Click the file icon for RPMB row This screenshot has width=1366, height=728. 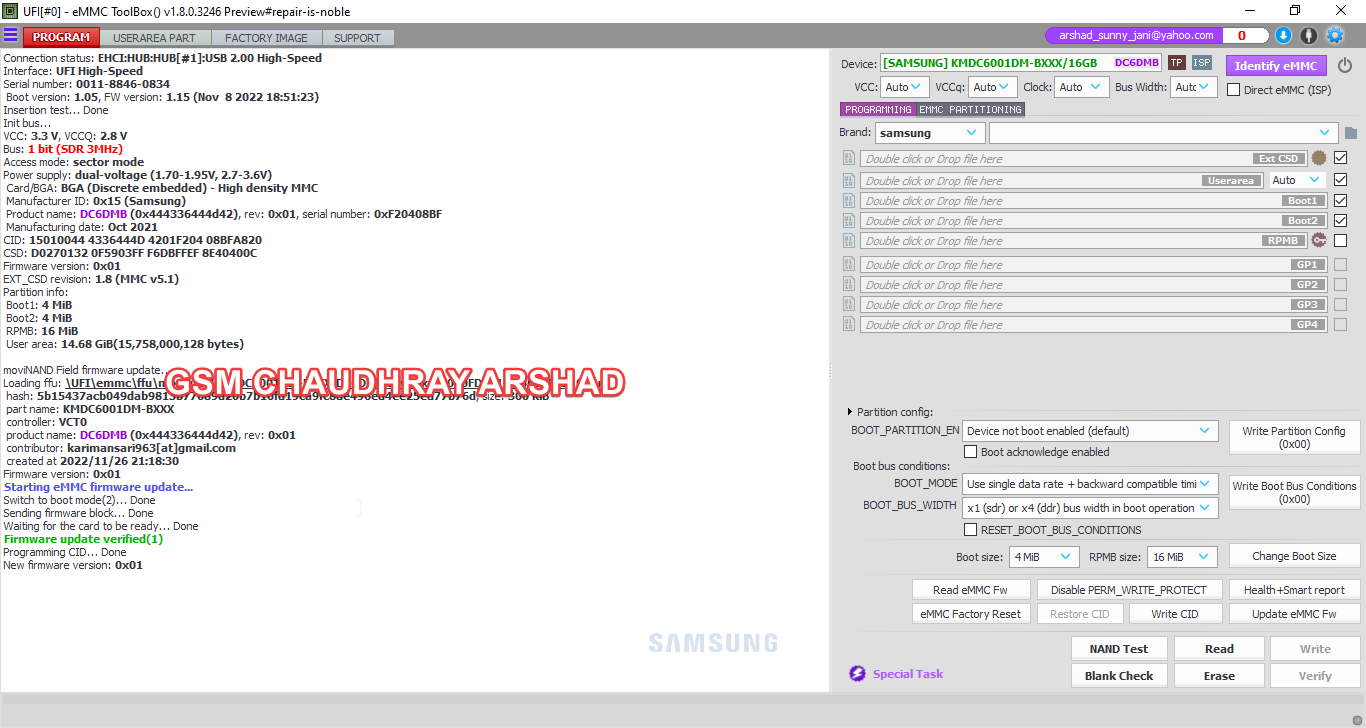(x=849, y=240)
